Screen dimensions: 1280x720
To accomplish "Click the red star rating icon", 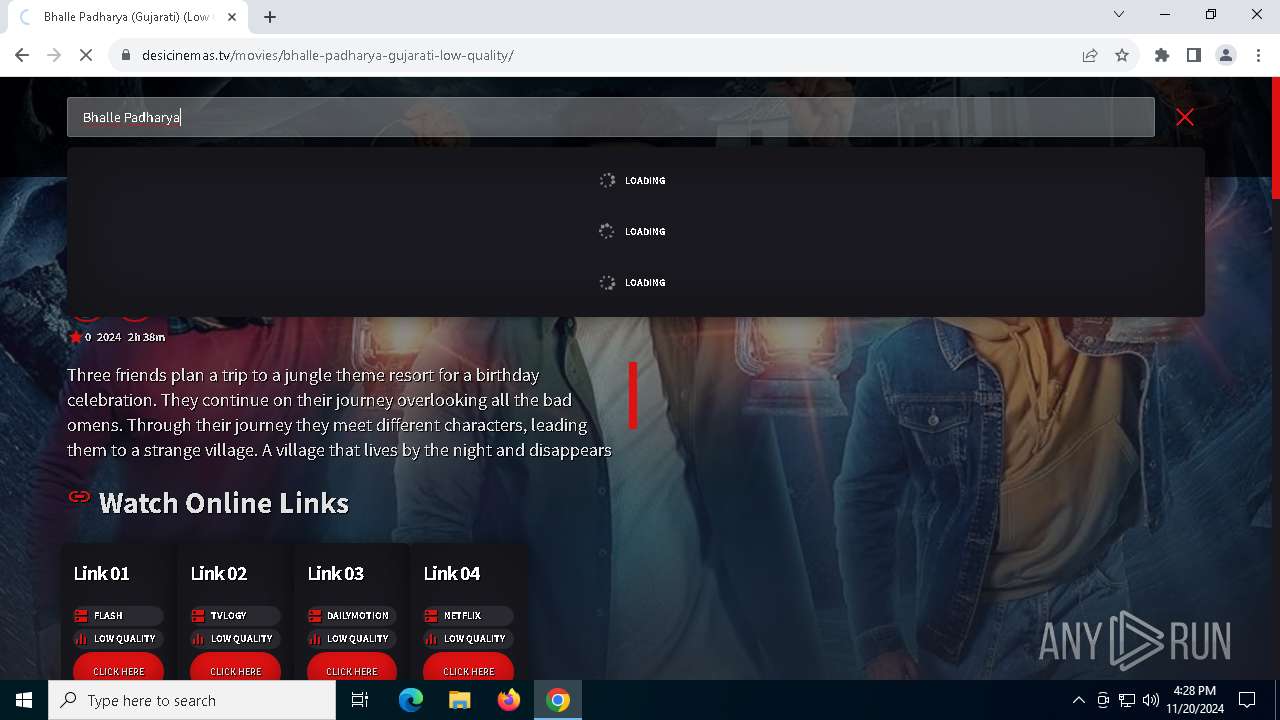I will (x=75, y=337).
